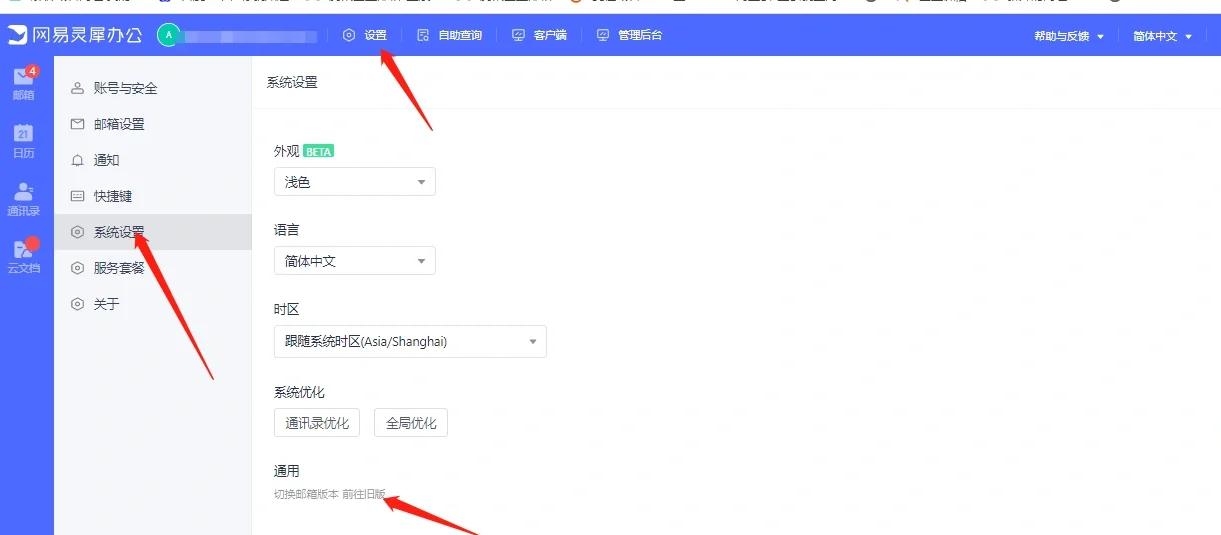Click the 网易灵犀办公 logo

76,35
